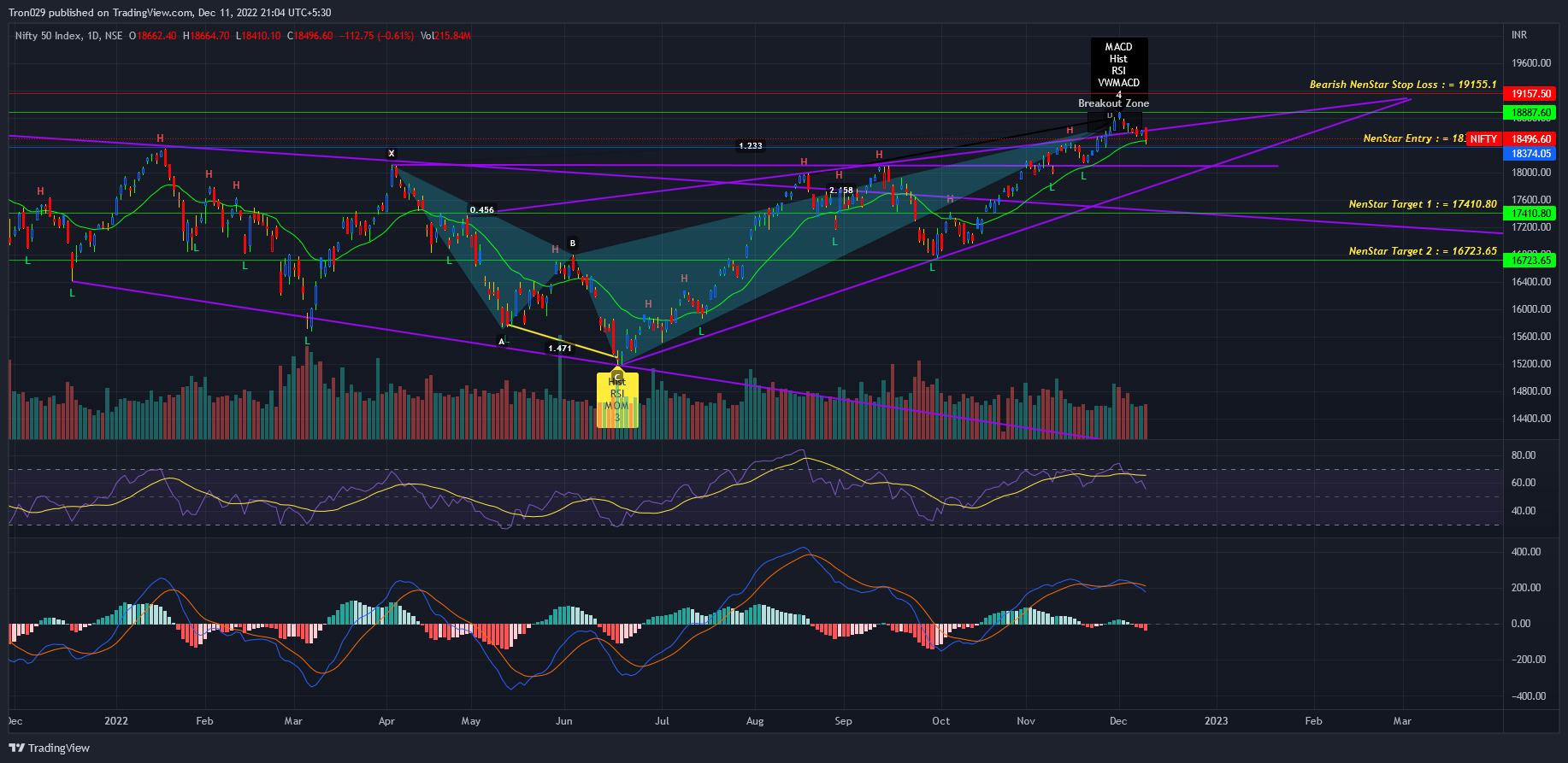Click the Vol 215.84M reading
Image resolution: width=1568 pixels, height=763 pixels.
pos(445,36)
